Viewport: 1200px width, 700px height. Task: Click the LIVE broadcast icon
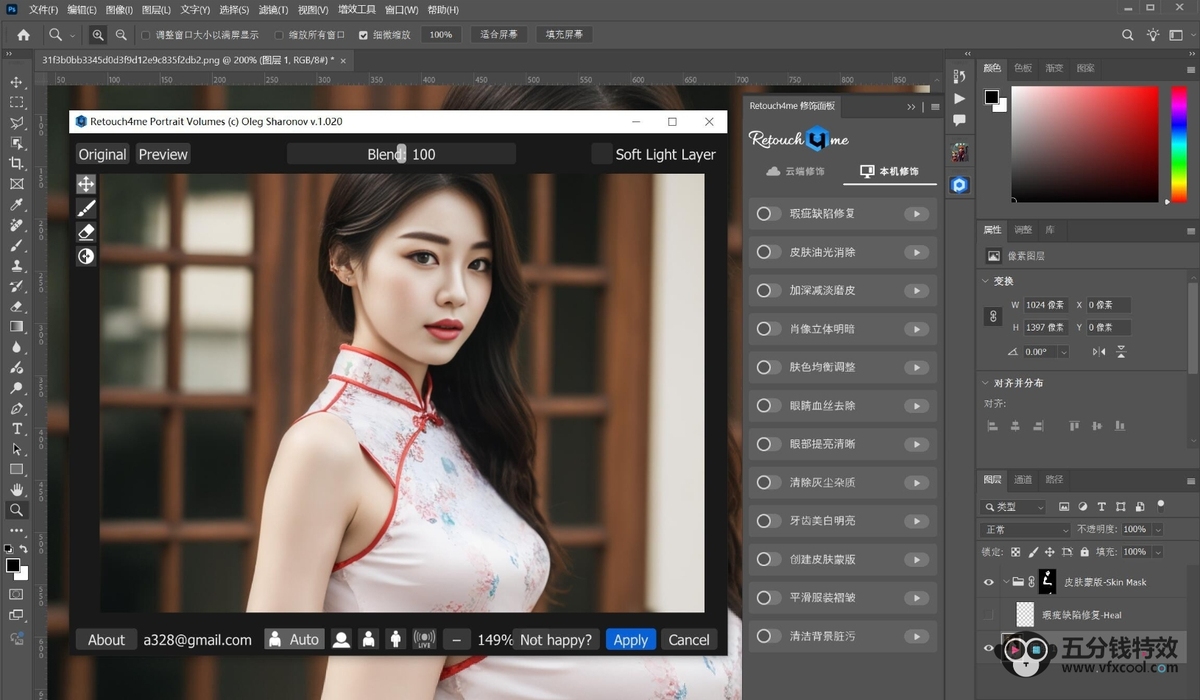coord(424,639)
